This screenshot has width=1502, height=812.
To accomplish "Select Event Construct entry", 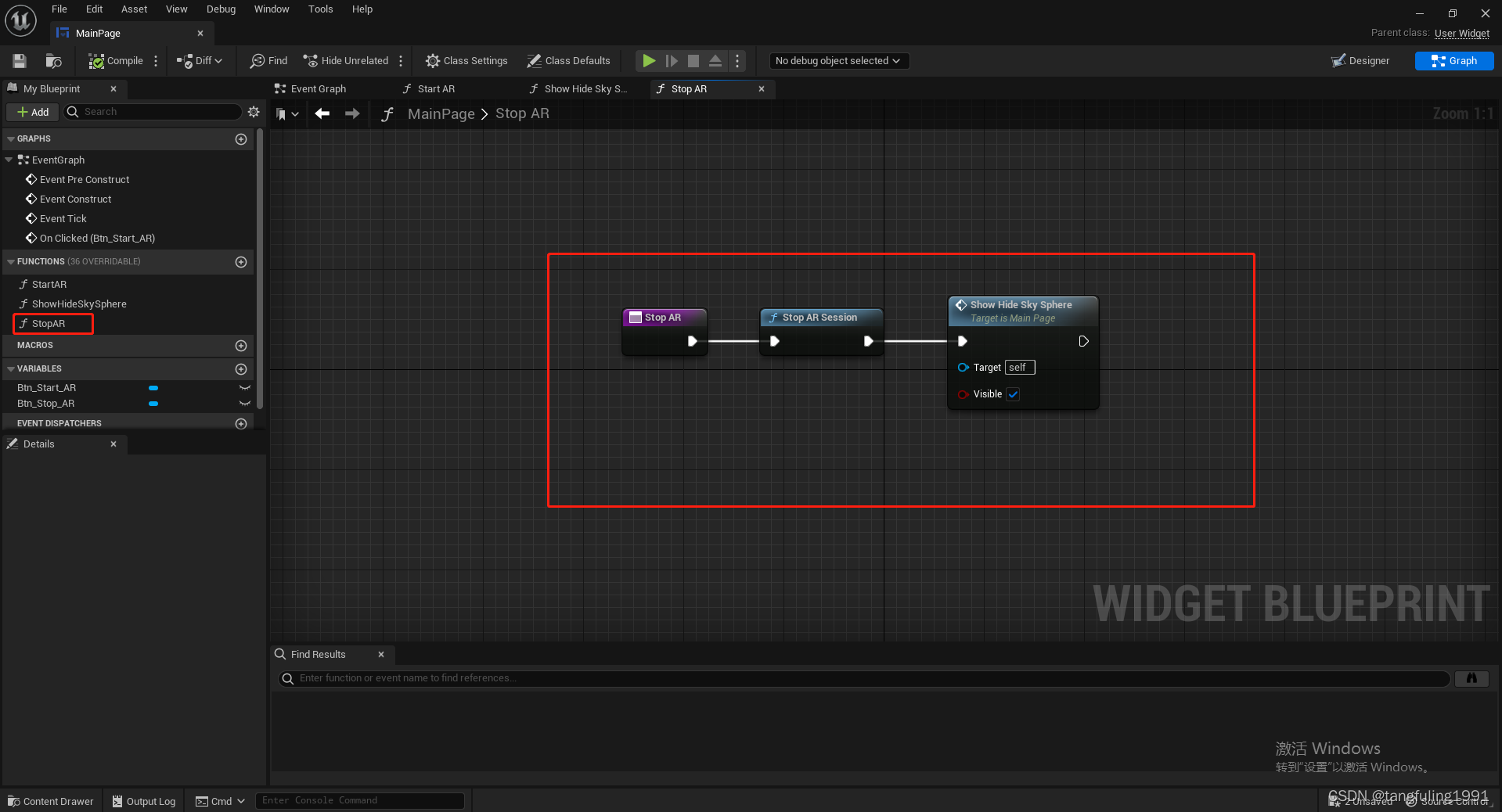I will click(x=75, y=199).
